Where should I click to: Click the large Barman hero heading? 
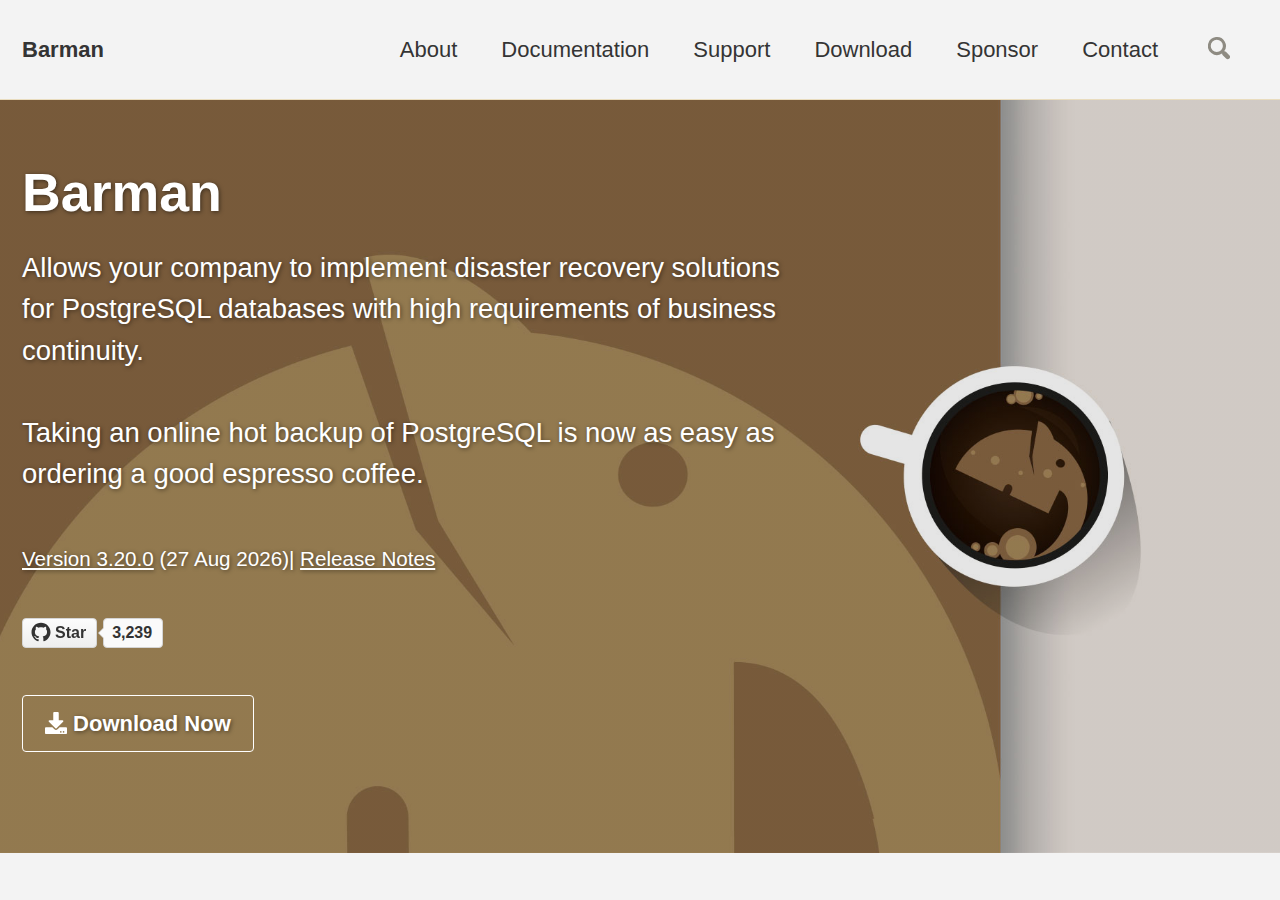(122, 192)
